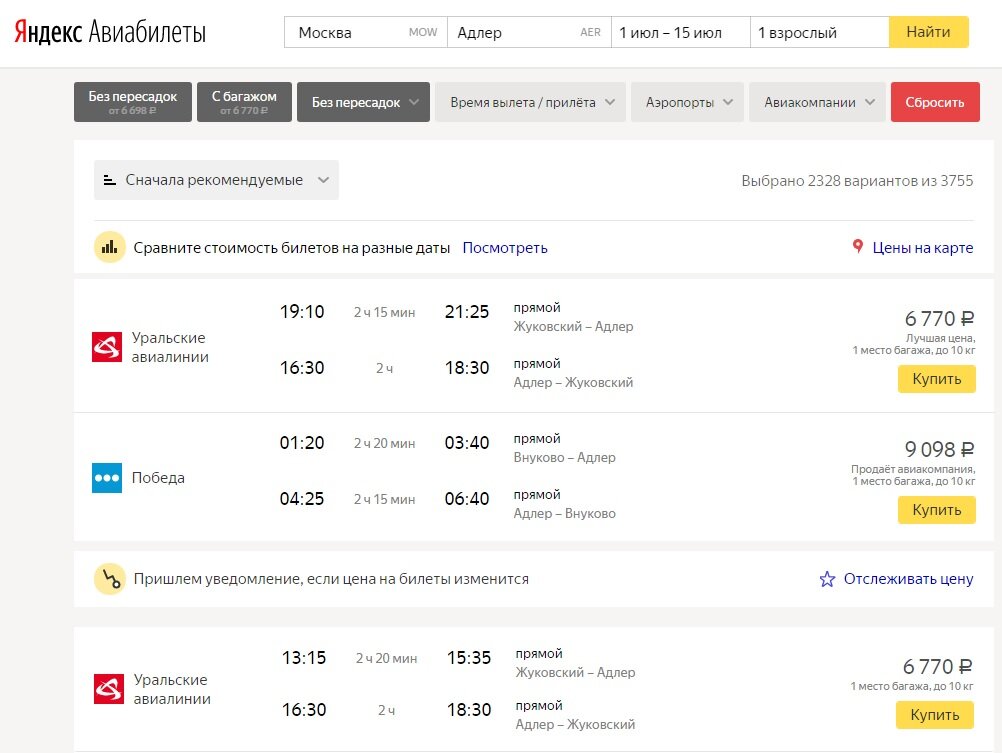This screenshot has height=753, width=1002.
Task: Click the map pin icon near Цены на карте
Action: point(858,246)
